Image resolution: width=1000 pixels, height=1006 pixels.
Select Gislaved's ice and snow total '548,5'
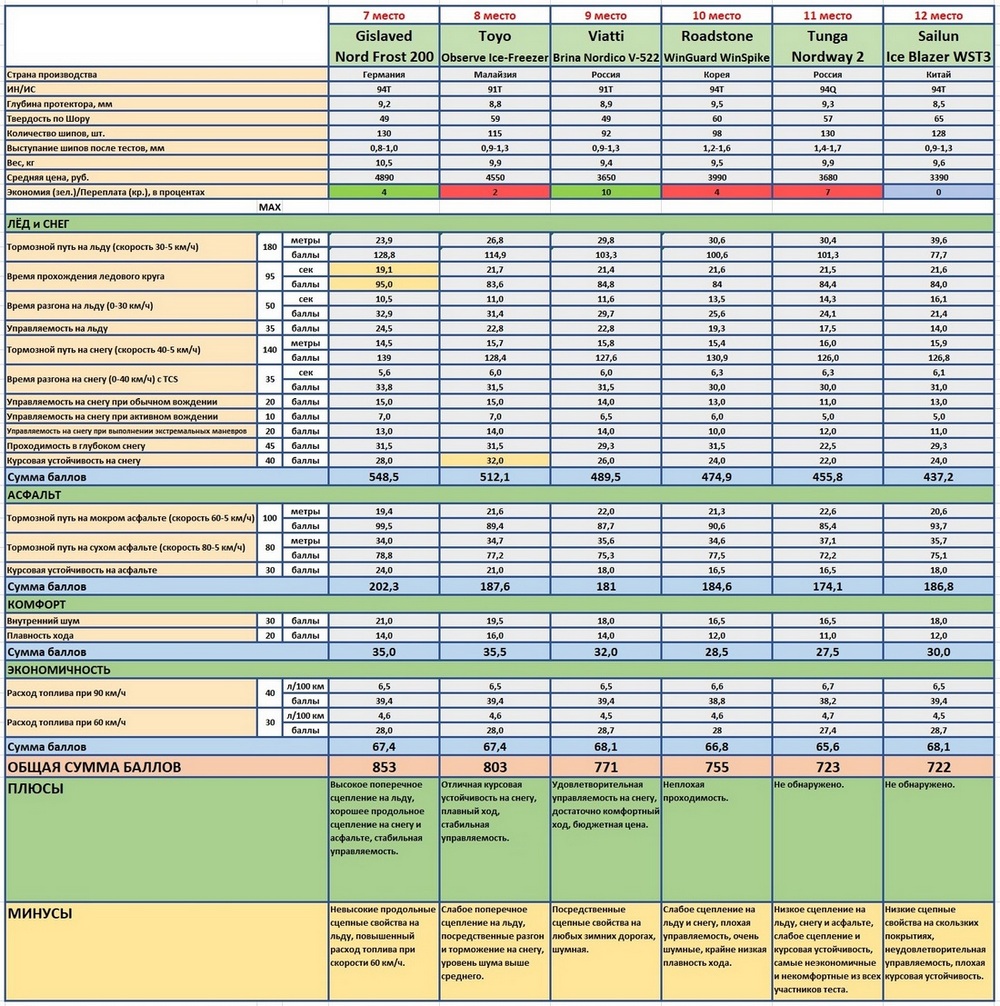tap(384, 477)
